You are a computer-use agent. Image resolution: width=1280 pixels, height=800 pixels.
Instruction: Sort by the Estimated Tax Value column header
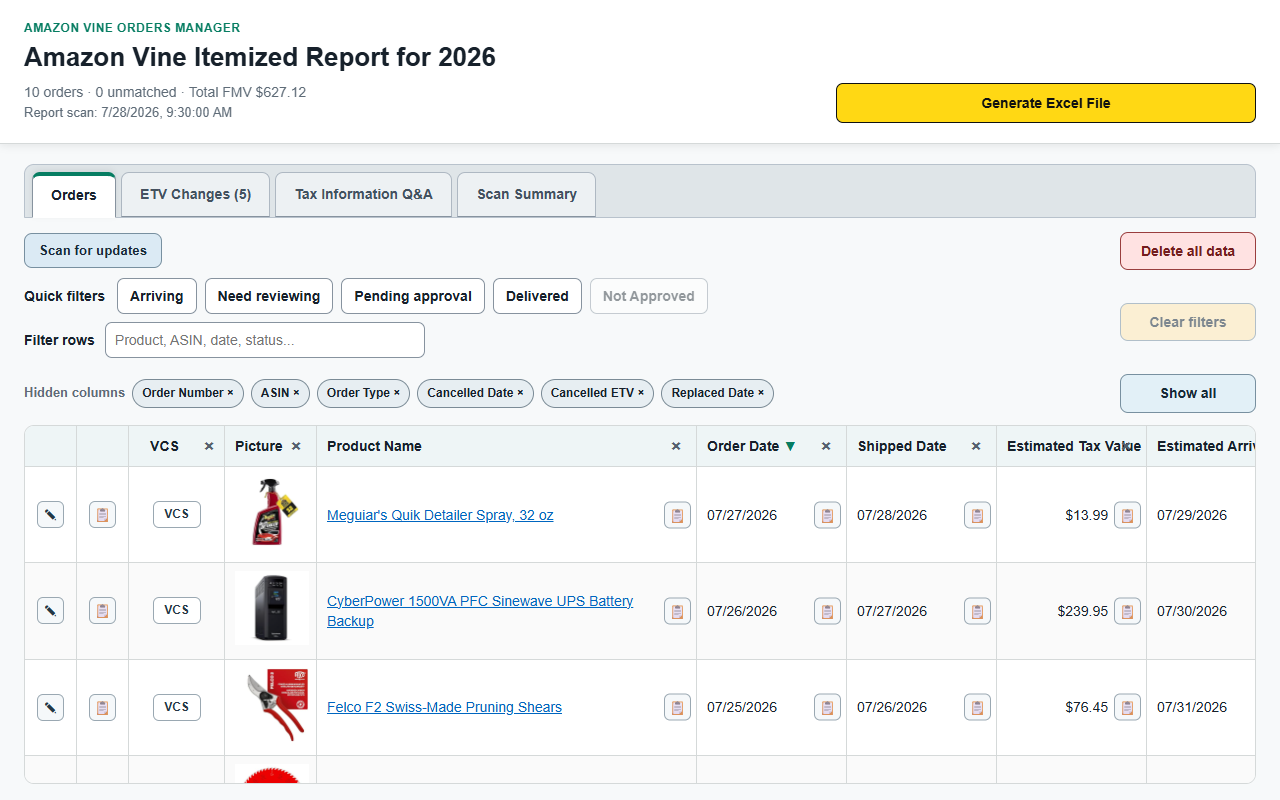[x=1074, y=446]
